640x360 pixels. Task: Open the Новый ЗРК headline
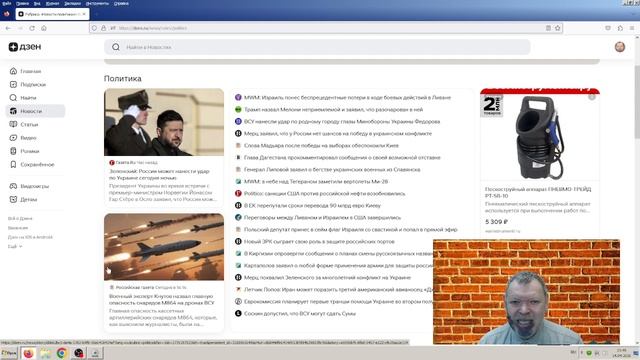tap(319, 242)
